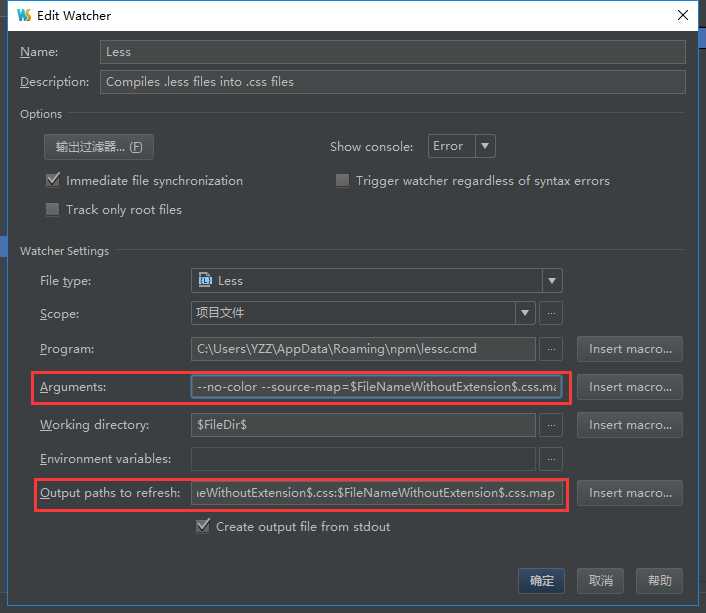Open Environment variables ellipsis editor
This screenshot has height=613, width=706.
(x=551, y=459)
